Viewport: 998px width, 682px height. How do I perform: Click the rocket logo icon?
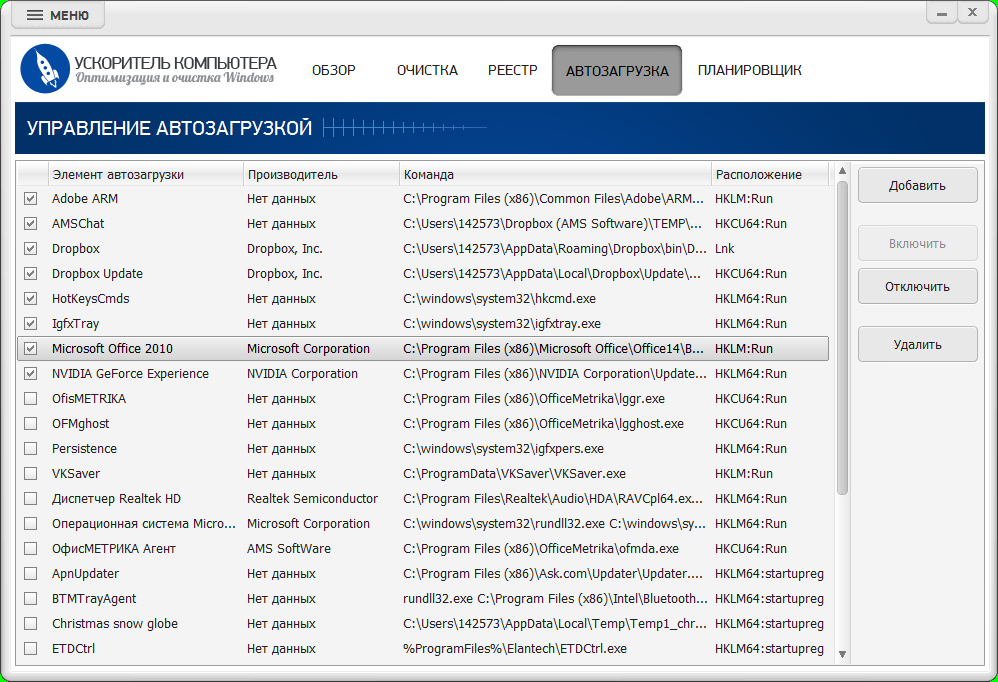[45, 69]
